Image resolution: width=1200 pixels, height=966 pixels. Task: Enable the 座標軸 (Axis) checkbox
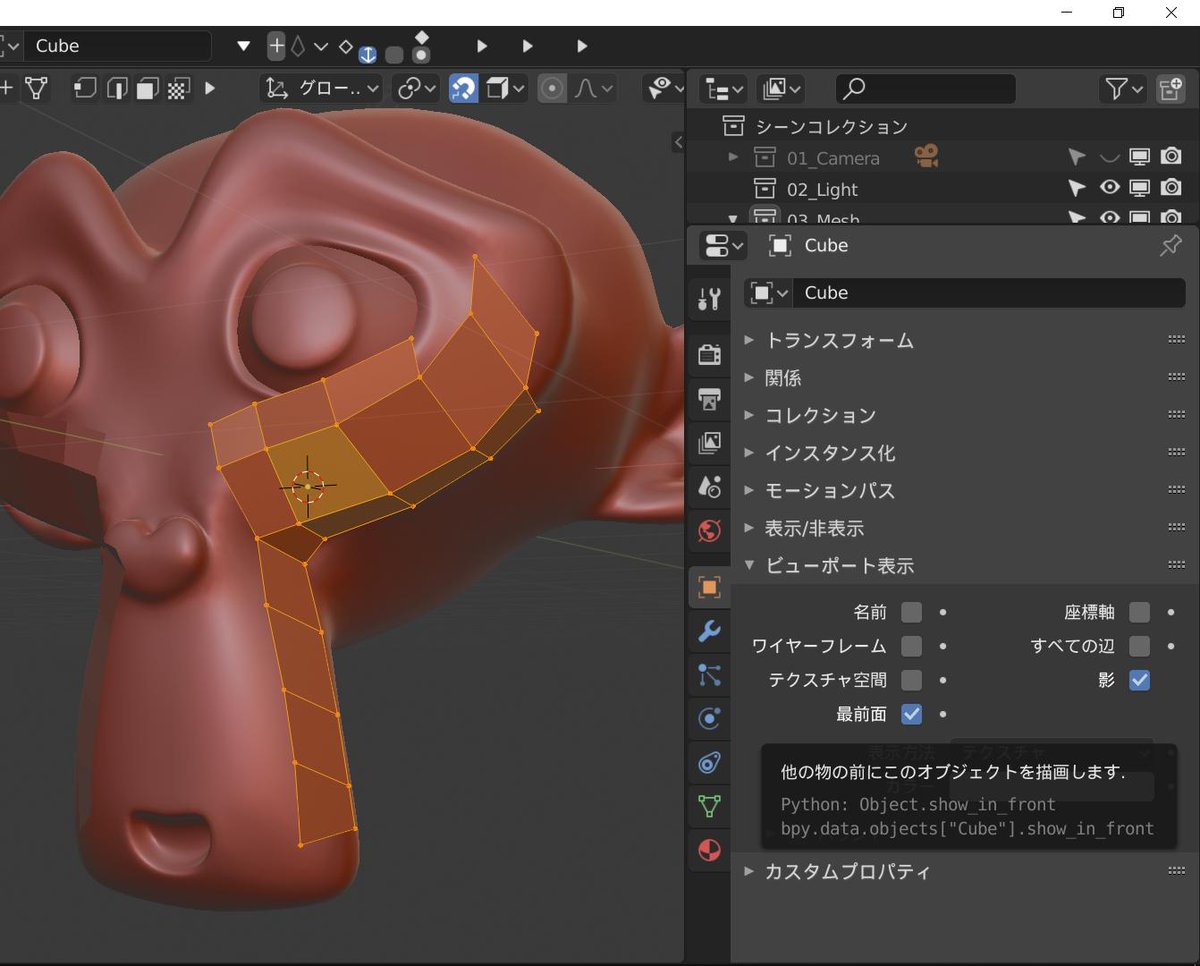pyautogui.click(x=1139, y=612)
